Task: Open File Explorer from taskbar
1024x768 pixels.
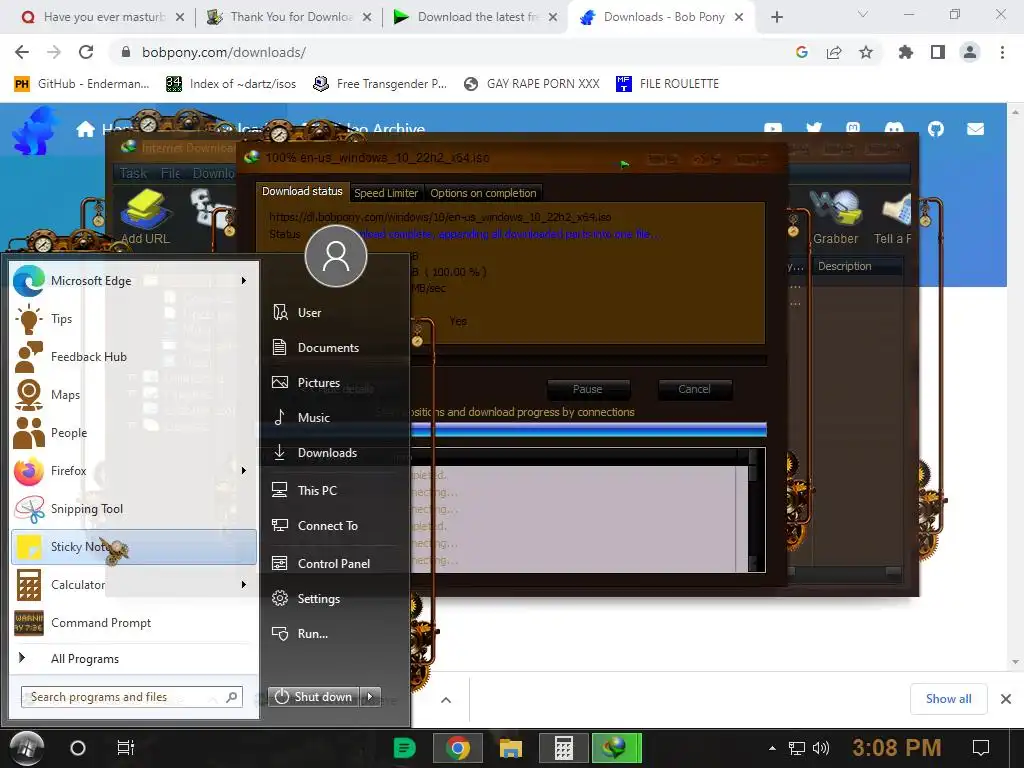Action: (511, 748)
